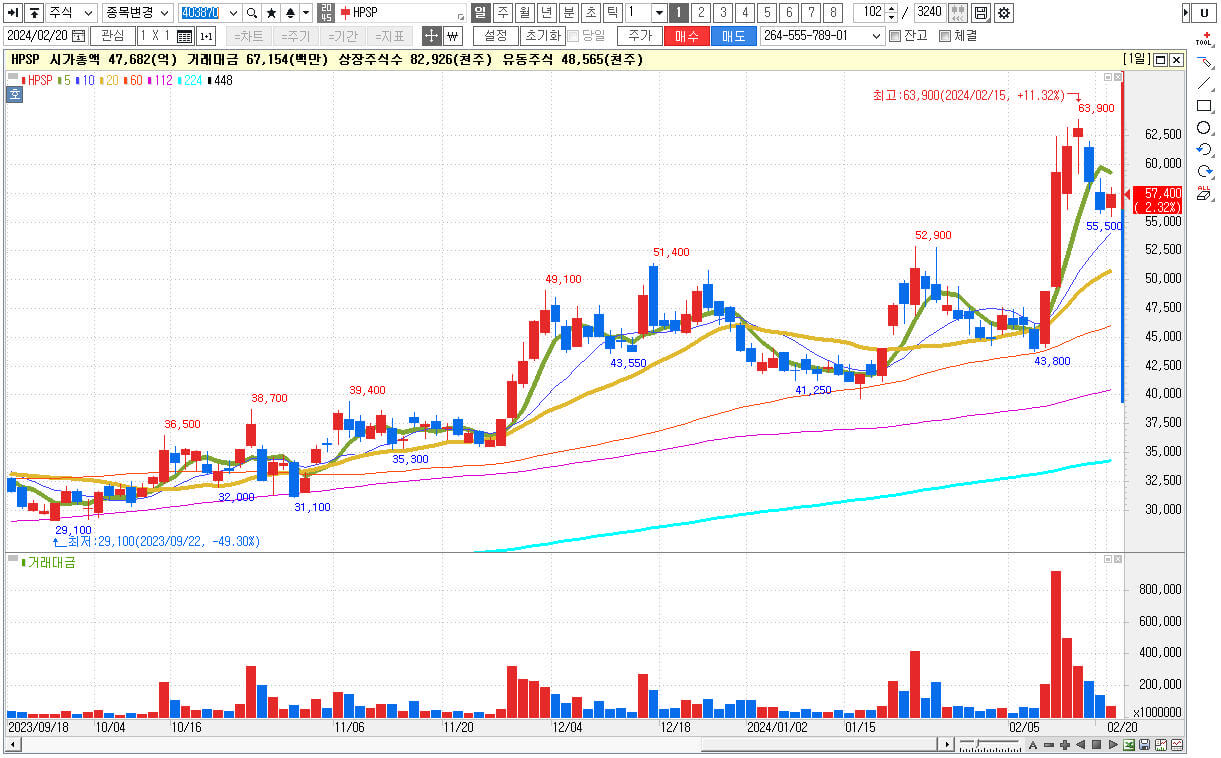Open the red TOOL panel icon

click(x=1204, y=40)
